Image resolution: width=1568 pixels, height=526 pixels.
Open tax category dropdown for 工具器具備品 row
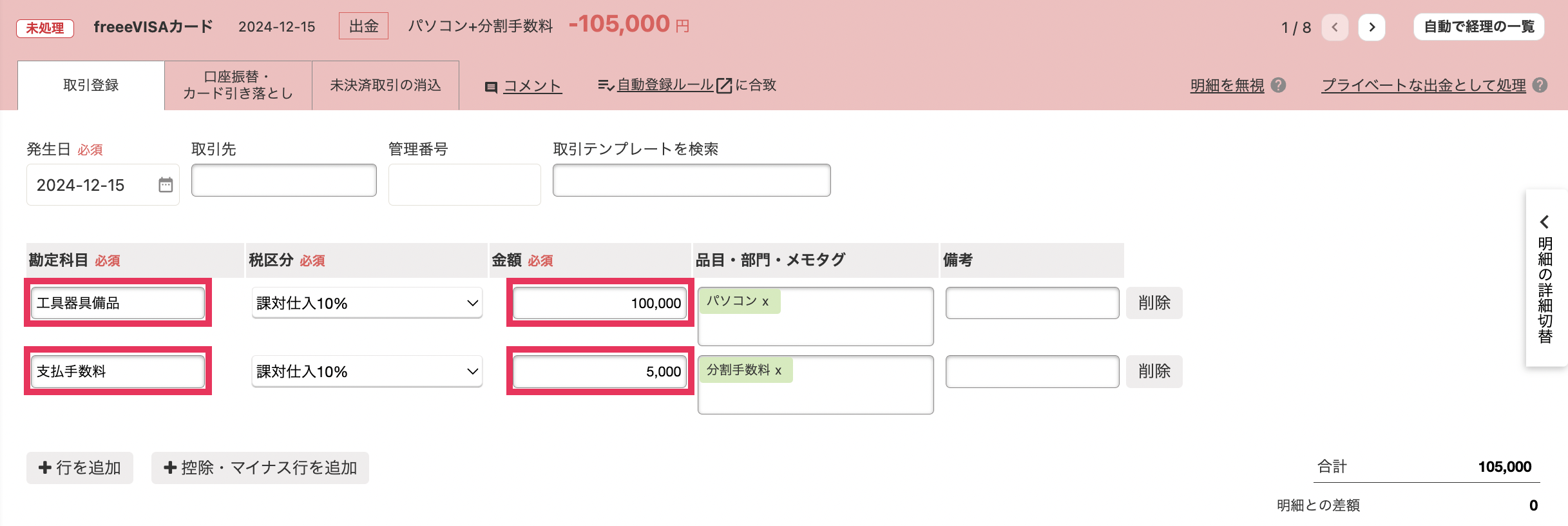(367, 303)
